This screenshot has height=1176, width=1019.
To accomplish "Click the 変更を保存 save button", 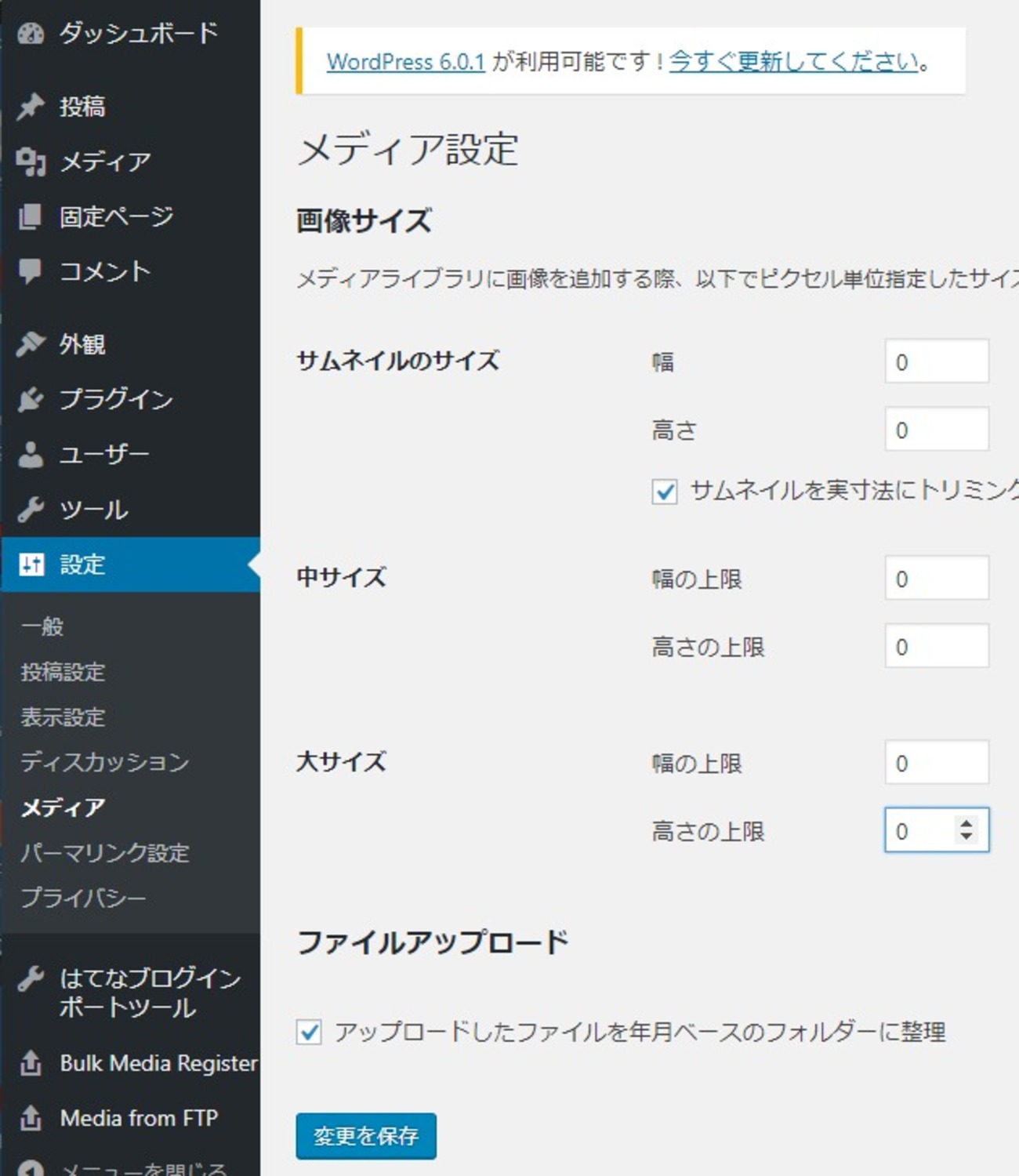I will pyautogui.click(x=366, y=1136).
